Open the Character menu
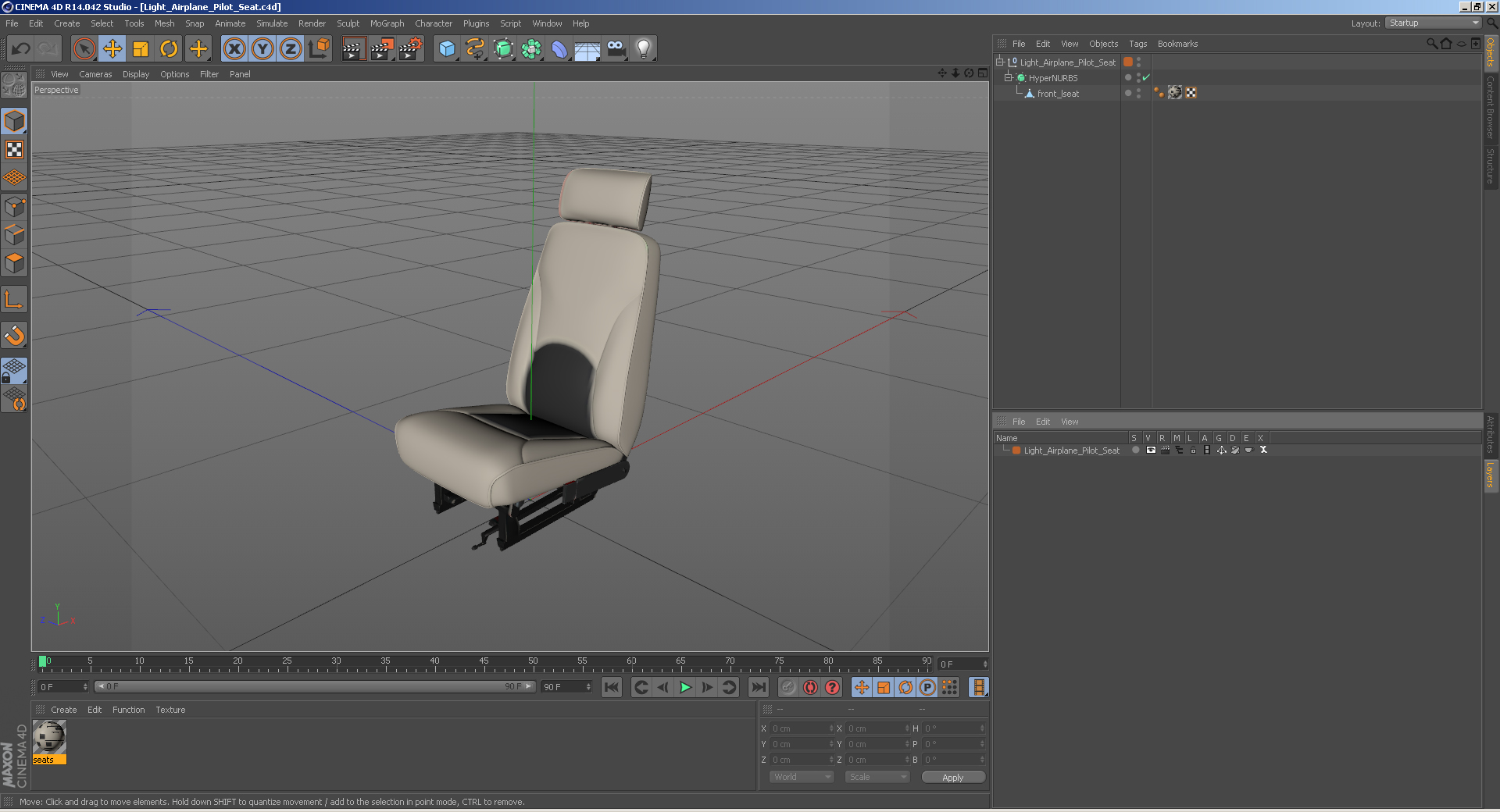Image resolution: width=1500 pixels, height=812 pixels. pyautogui.click(x=434, y=23)
